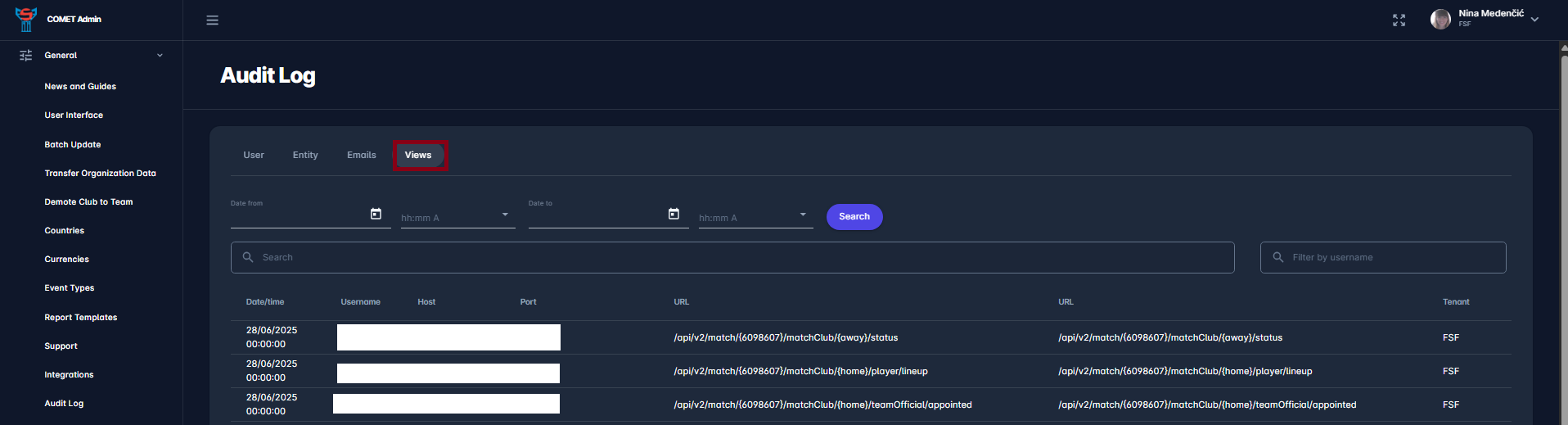This screenshot has height=425, width=1568.
Task: Go to Report Templates in sidebar
Action: click(x=81, y=318)
